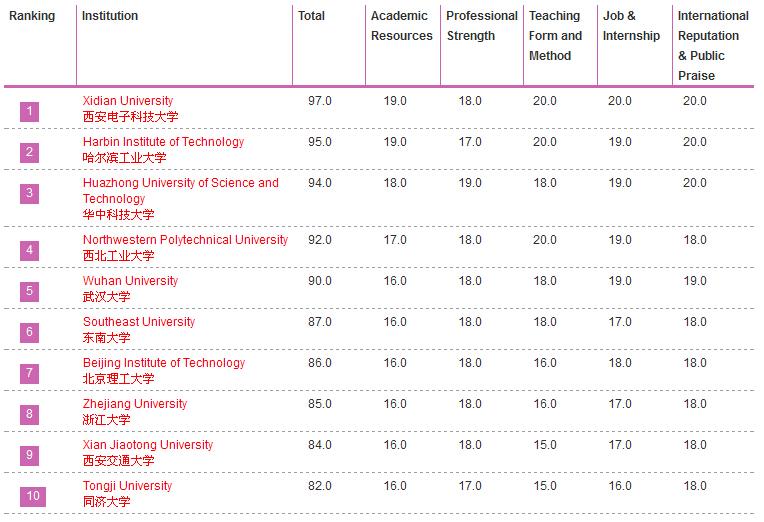764x522 pixels.
Task: Click the rank 10 badge
Action: 33,497
